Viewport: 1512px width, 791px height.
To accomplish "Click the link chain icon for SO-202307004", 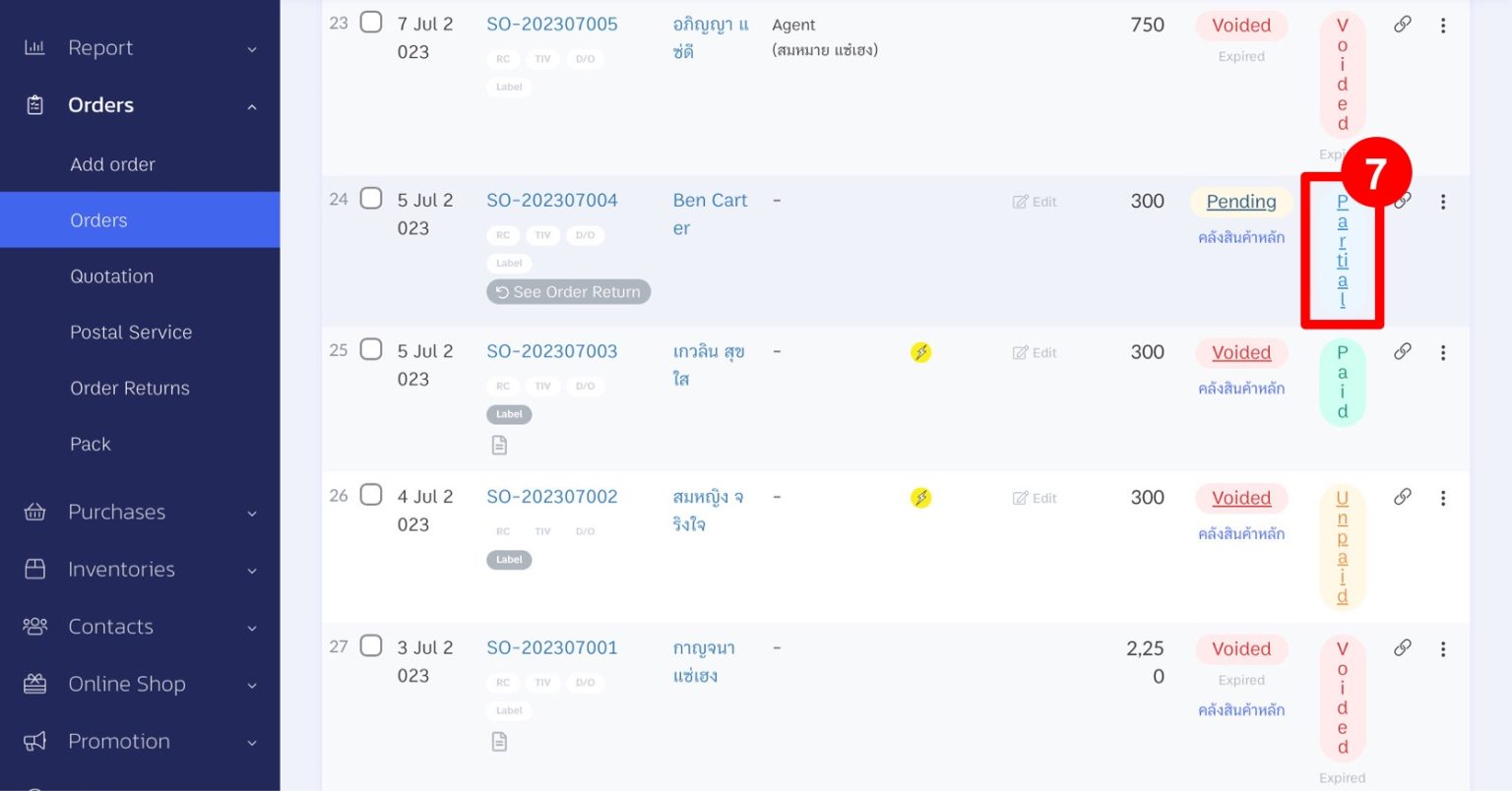I will [x=1402, y=201].
